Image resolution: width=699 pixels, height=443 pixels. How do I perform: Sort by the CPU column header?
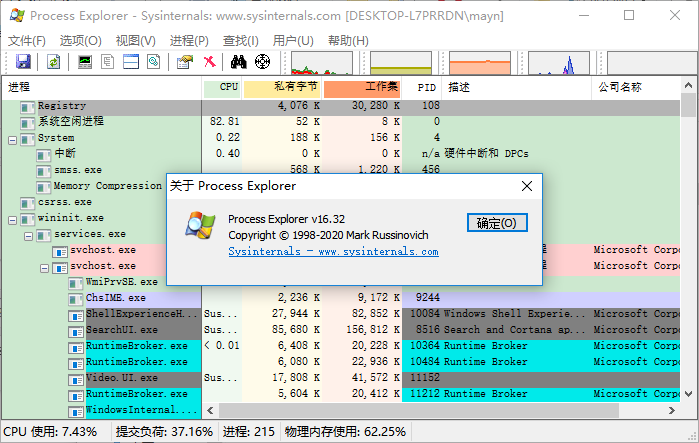coord(222,87)
